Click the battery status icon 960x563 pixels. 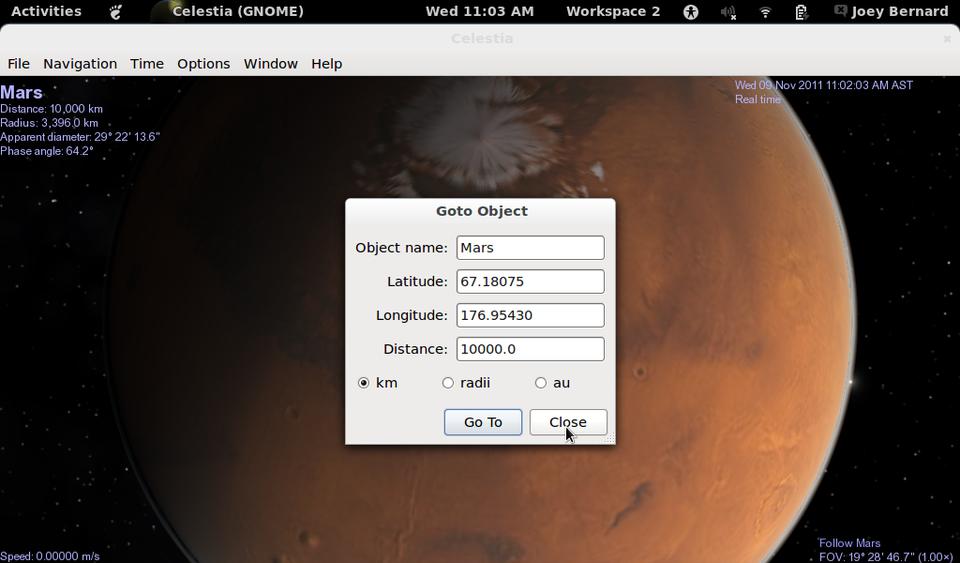point(801,12)
